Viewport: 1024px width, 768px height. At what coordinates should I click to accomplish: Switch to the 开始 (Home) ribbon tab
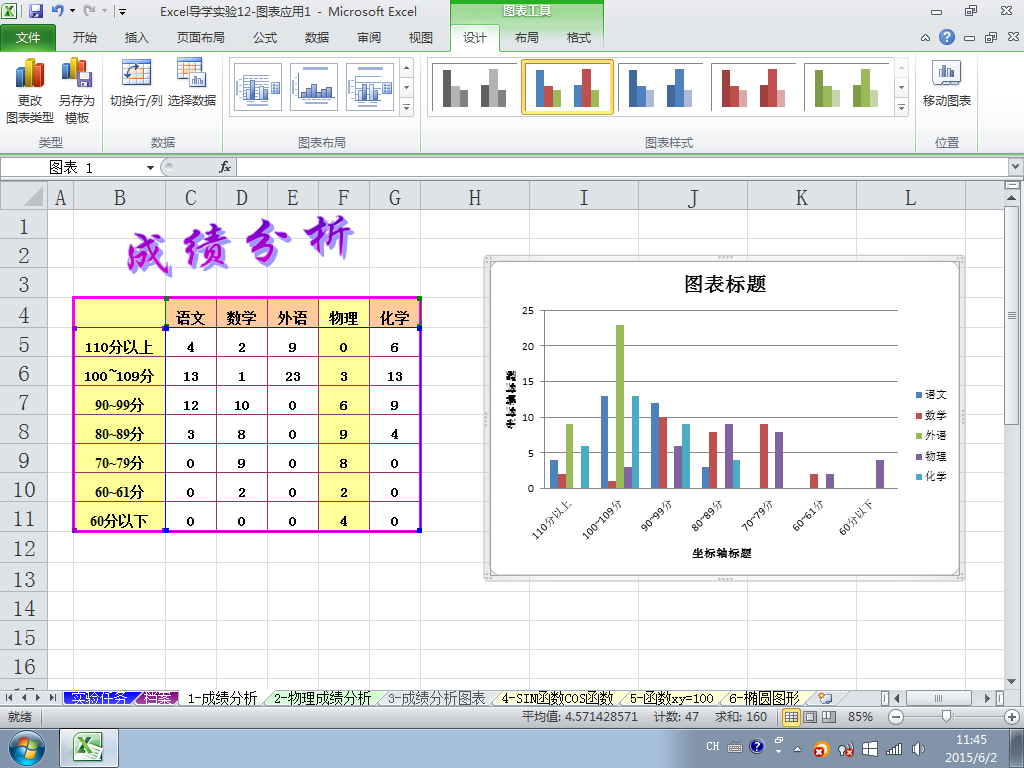click(85, 38)
